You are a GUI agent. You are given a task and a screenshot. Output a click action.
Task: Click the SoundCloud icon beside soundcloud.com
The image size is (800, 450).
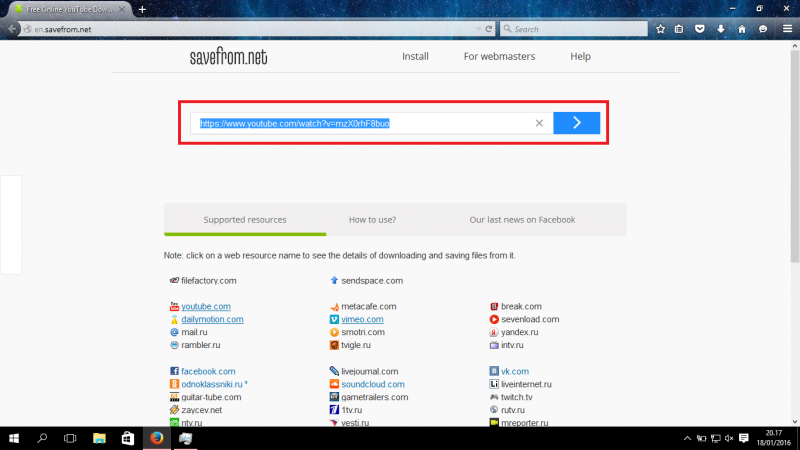pos(334,384)
